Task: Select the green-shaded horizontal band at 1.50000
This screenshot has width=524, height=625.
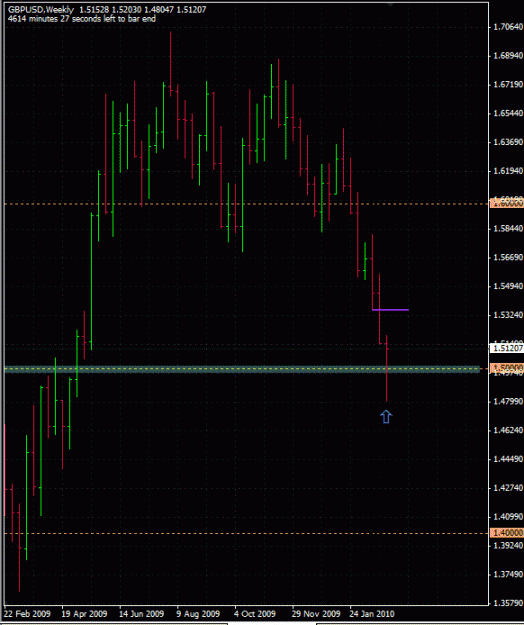Action: 242,369
